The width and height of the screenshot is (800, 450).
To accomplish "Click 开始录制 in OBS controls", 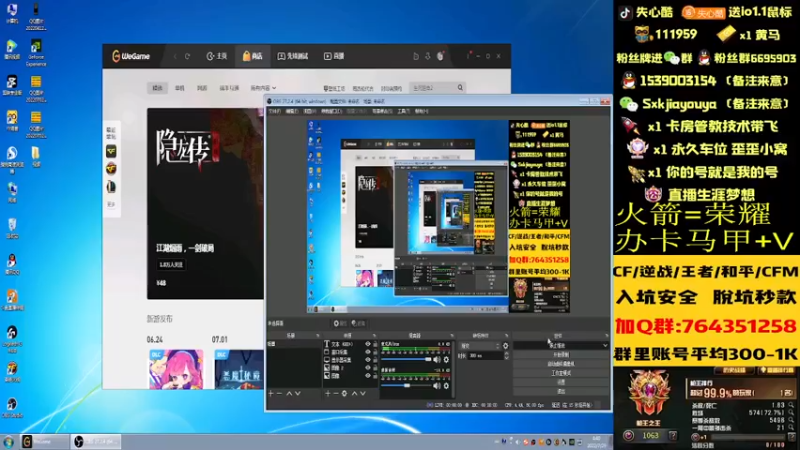I will point(561,355).
